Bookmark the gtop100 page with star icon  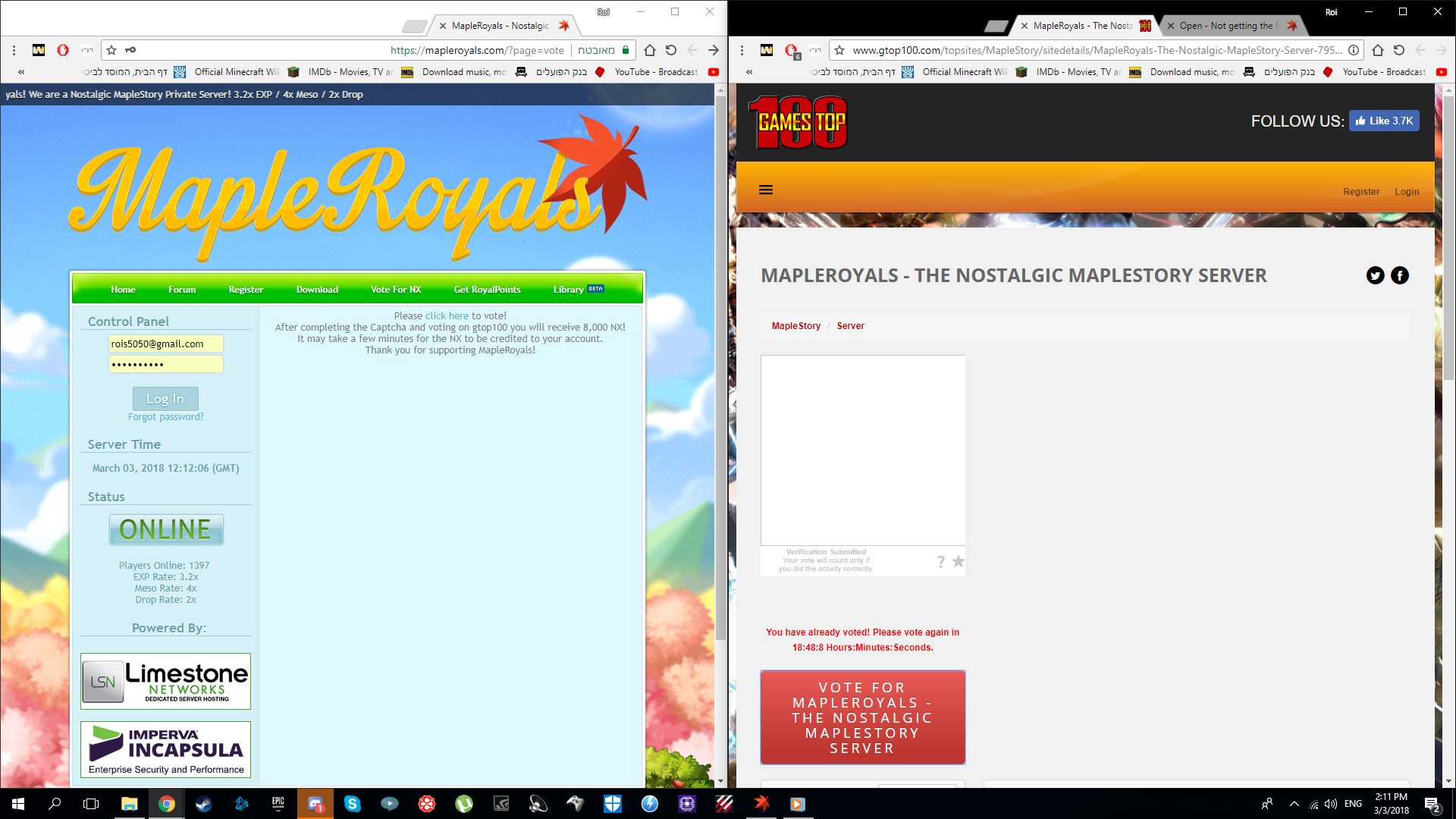(839, 50)
